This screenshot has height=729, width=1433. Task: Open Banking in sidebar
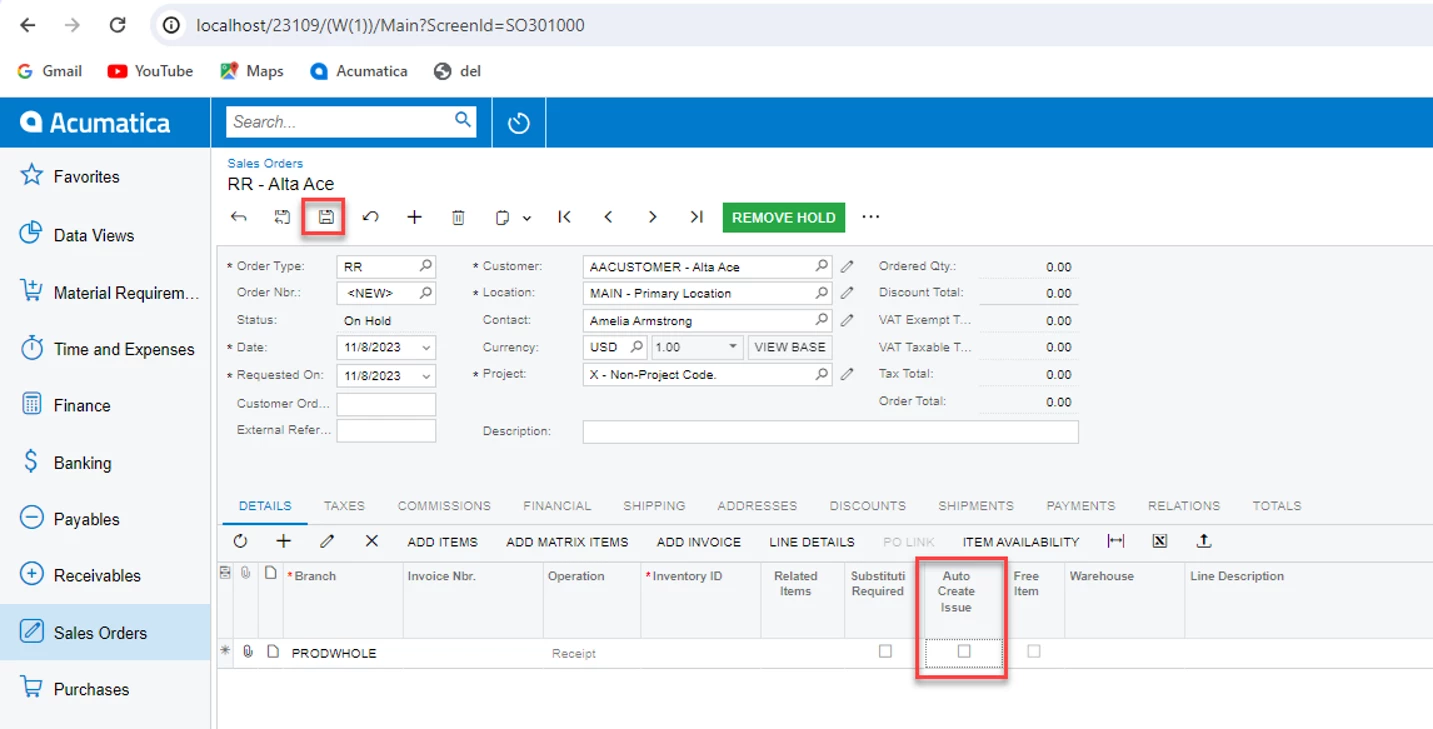(x=105, y=462)
